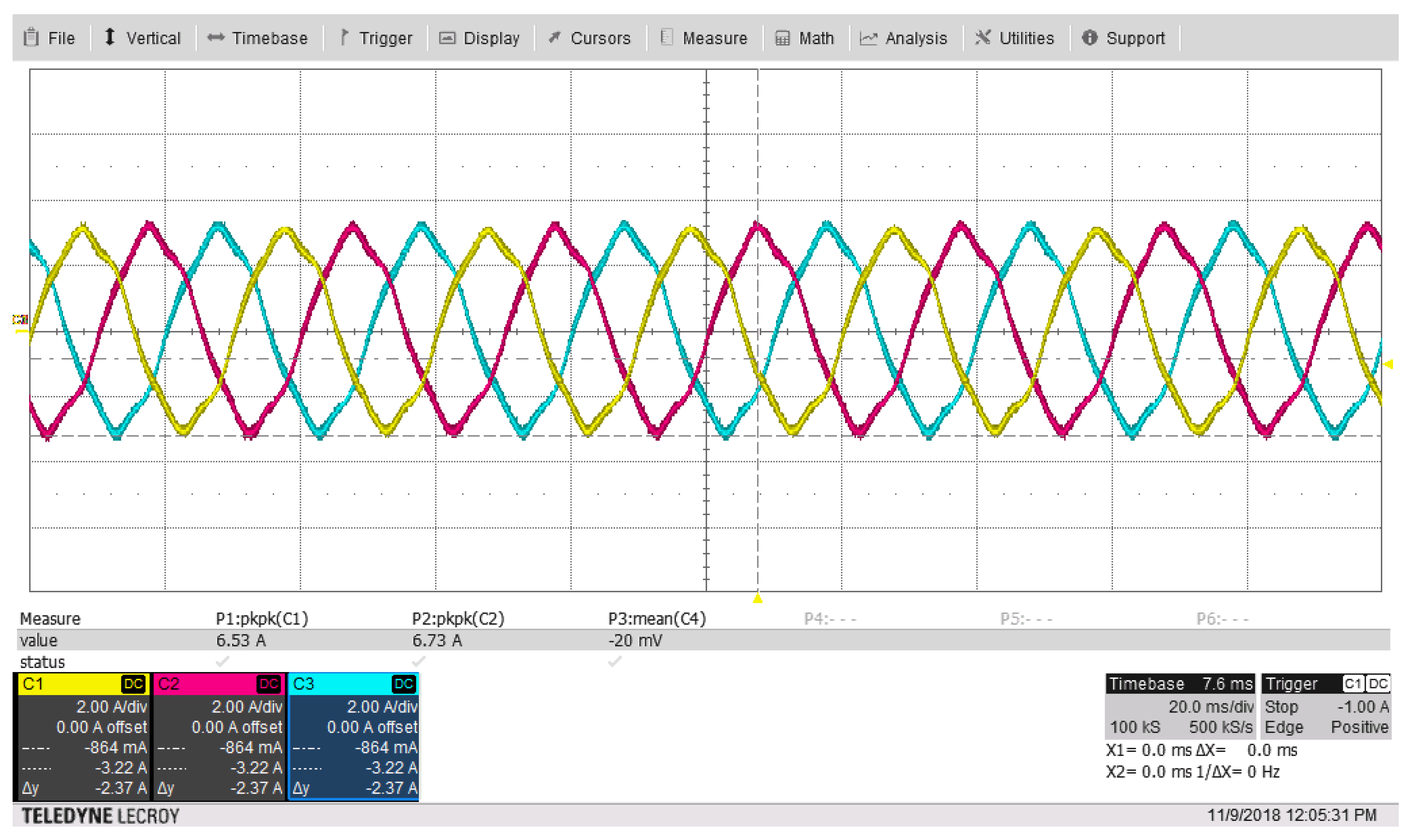
Task: Click the Utilities tools icon
Action: pos(982,37)
